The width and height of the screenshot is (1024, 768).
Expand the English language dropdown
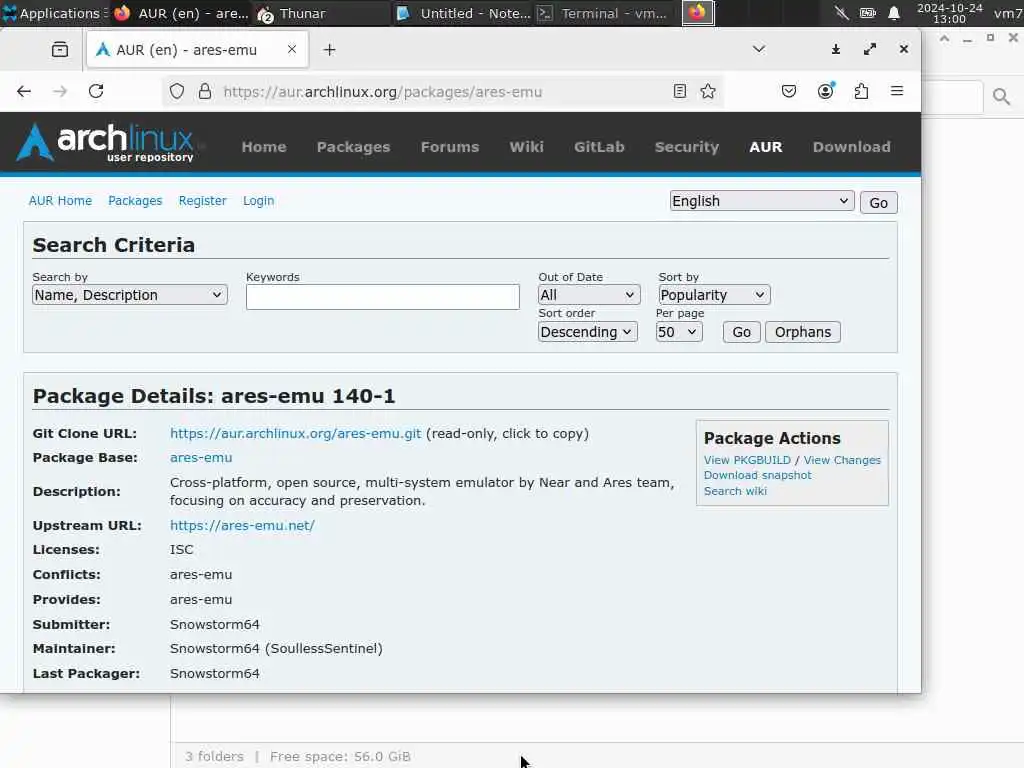coord(761,201)
